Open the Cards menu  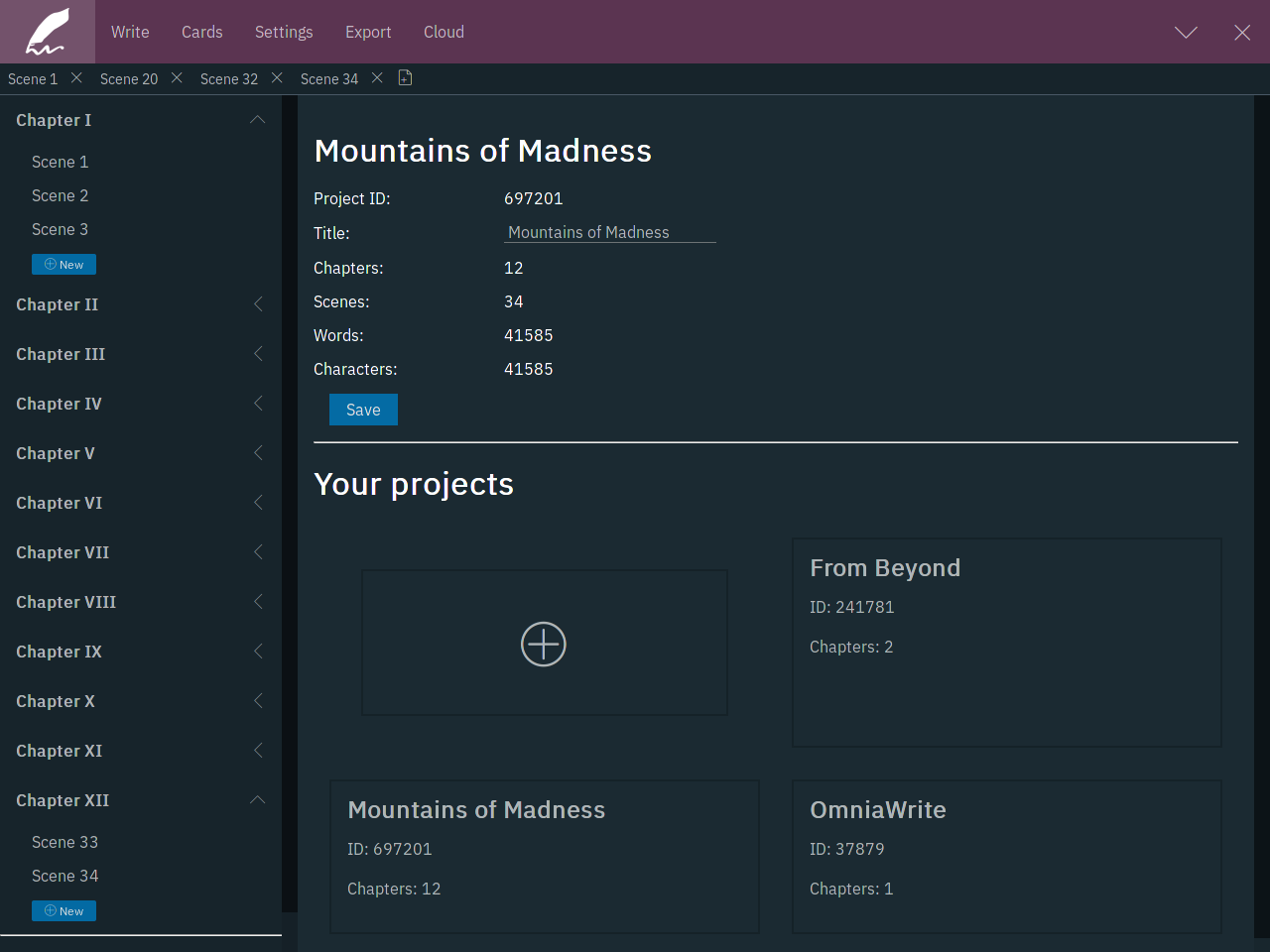click(x=202, y=32)
